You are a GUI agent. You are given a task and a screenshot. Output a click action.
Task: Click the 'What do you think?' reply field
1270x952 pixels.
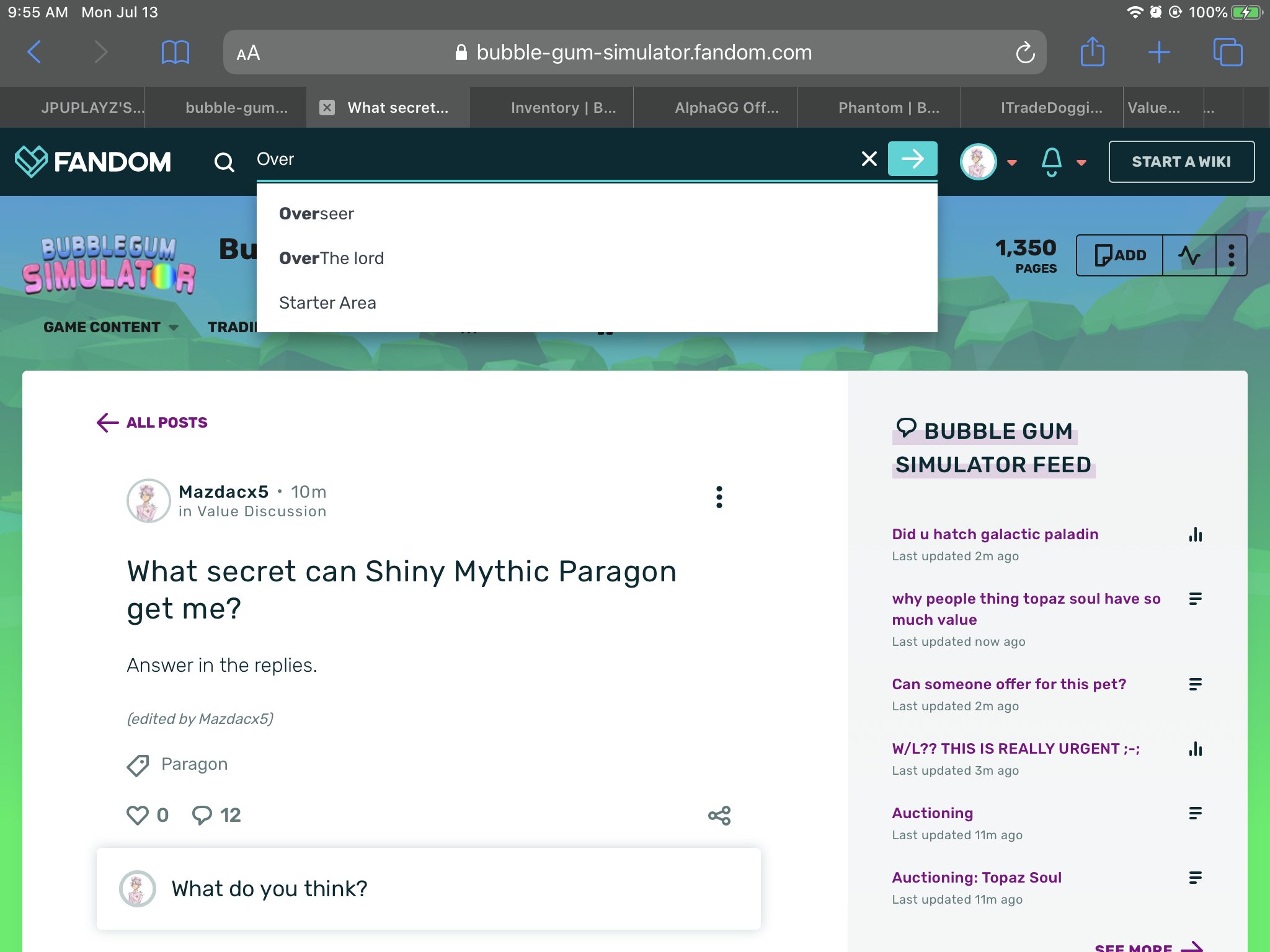(x=428, y=889)
